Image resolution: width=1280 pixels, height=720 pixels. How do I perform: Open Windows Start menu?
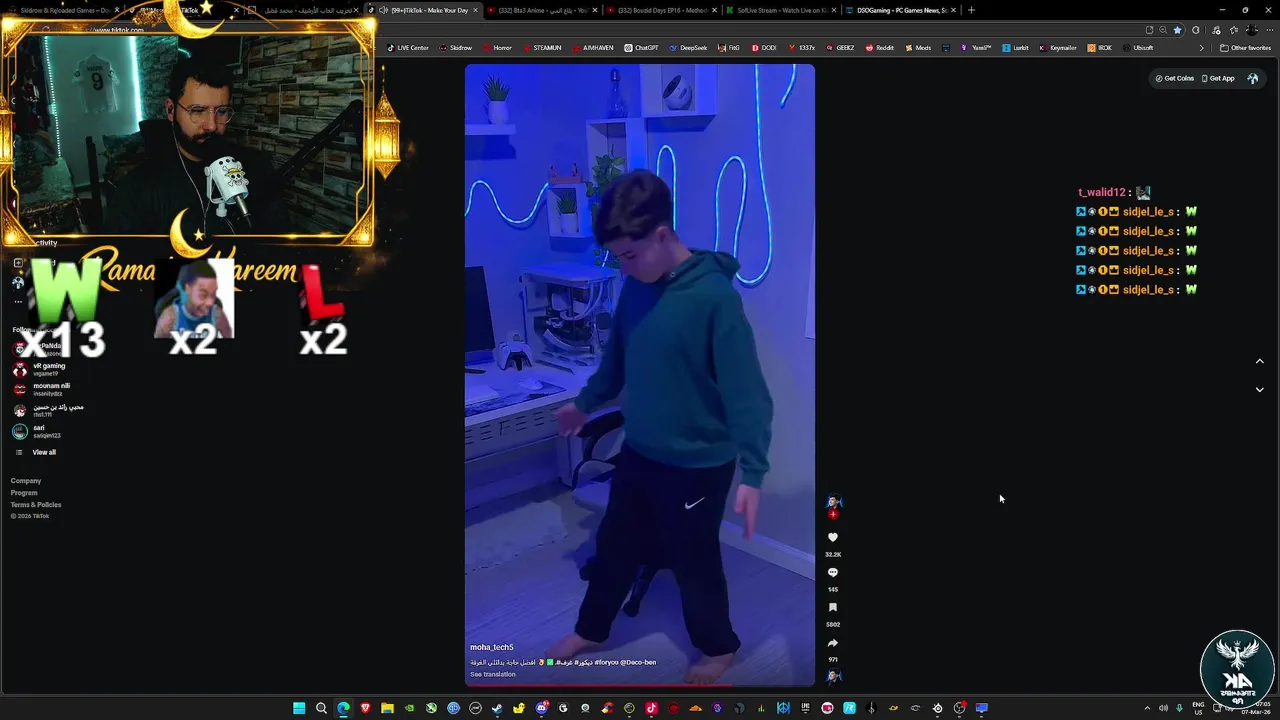[x=299, y=708]
